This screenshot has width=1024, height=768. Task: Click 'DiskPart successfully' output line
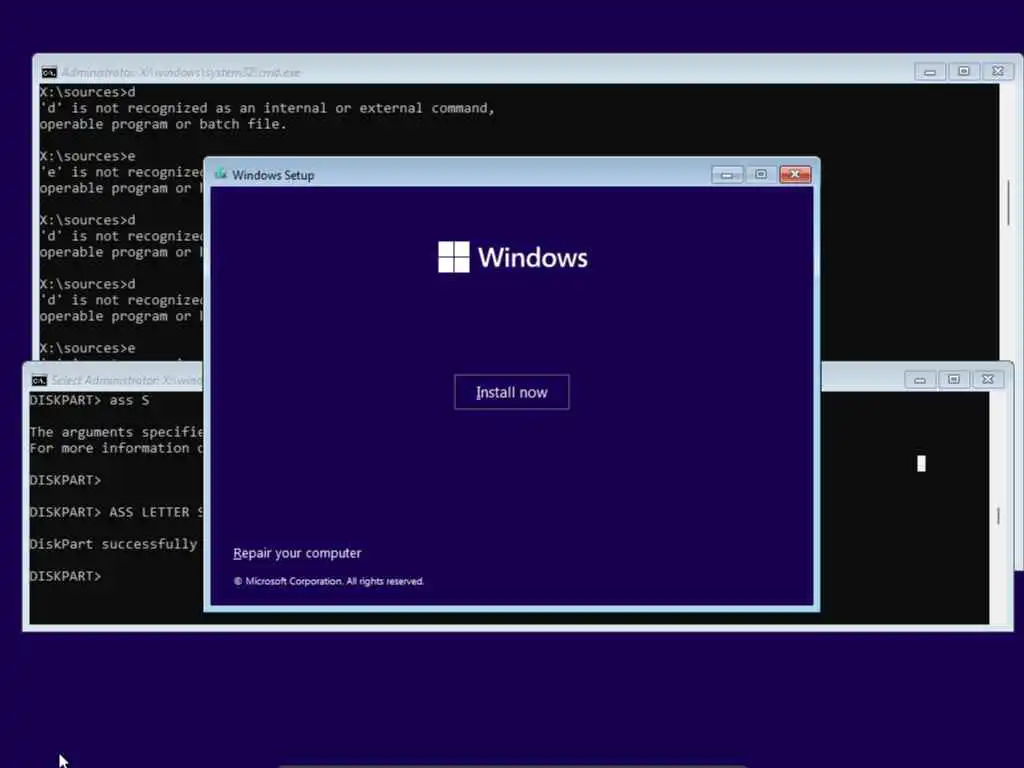[x=114, y=544]
